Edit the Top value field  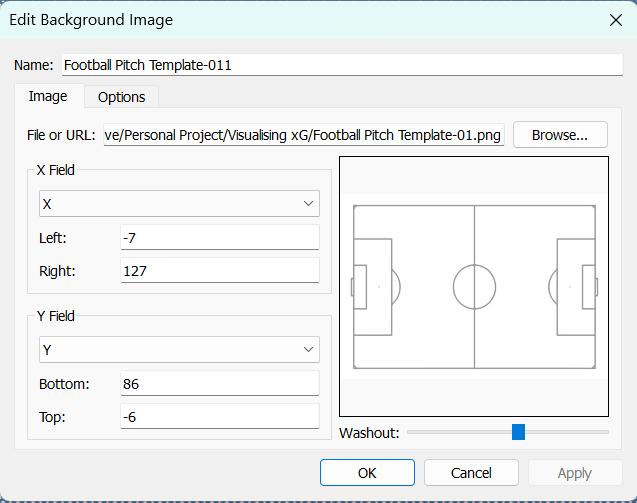tap(219, 416)
